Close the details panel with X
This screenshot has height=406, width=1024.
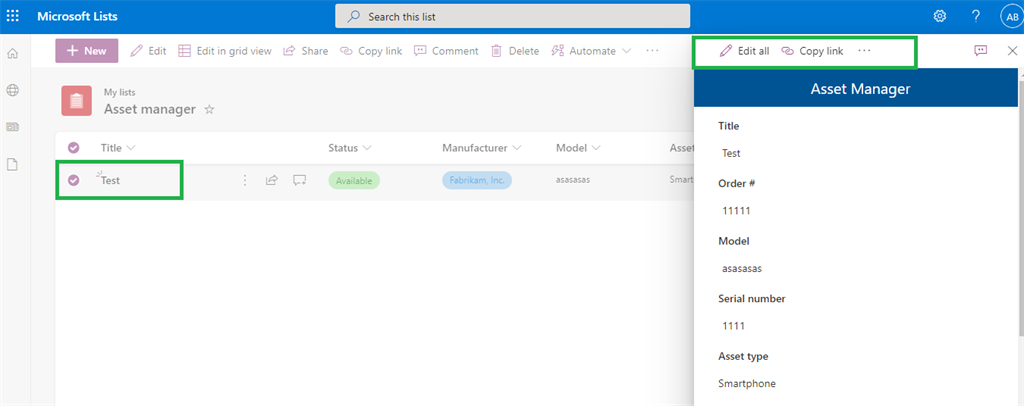tap(1012, 51)
